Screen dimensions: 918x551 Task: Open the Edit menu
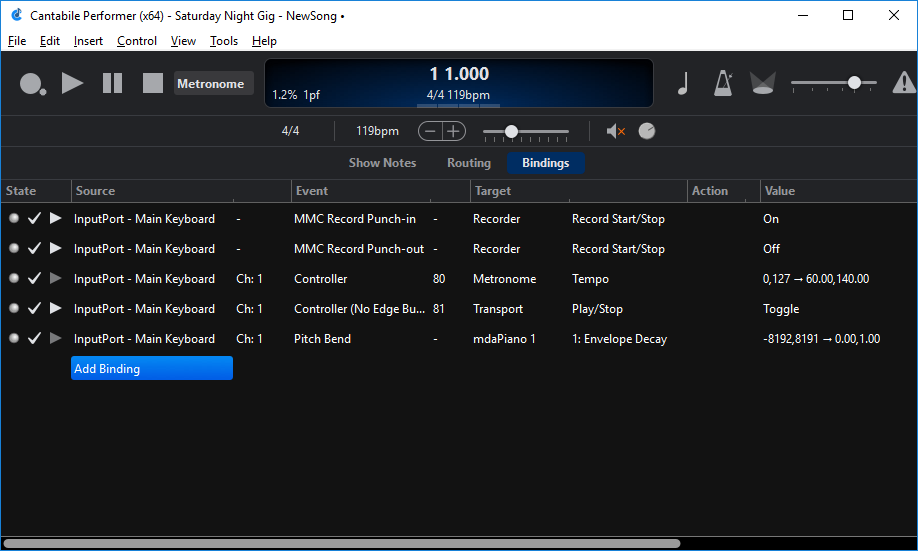click(50, 41)
